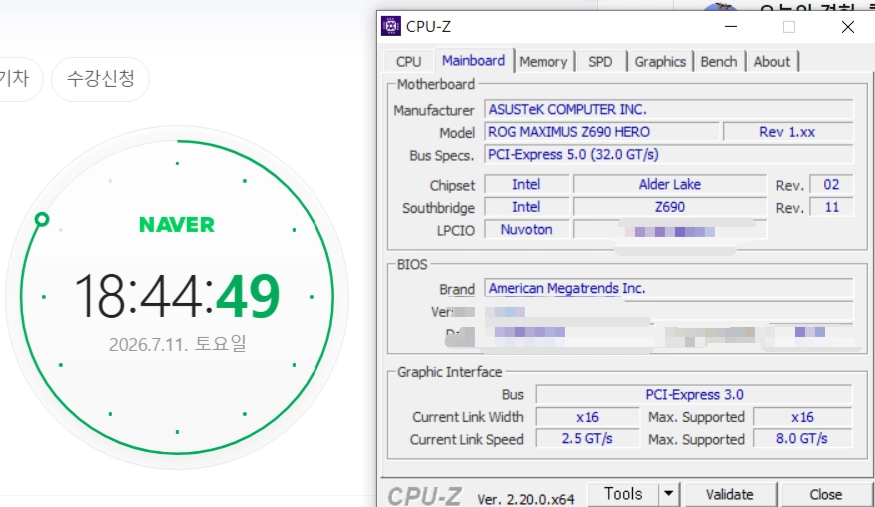
Task: Click the Current Link Speed 2.5 GT/s
Action: [587, 439]
